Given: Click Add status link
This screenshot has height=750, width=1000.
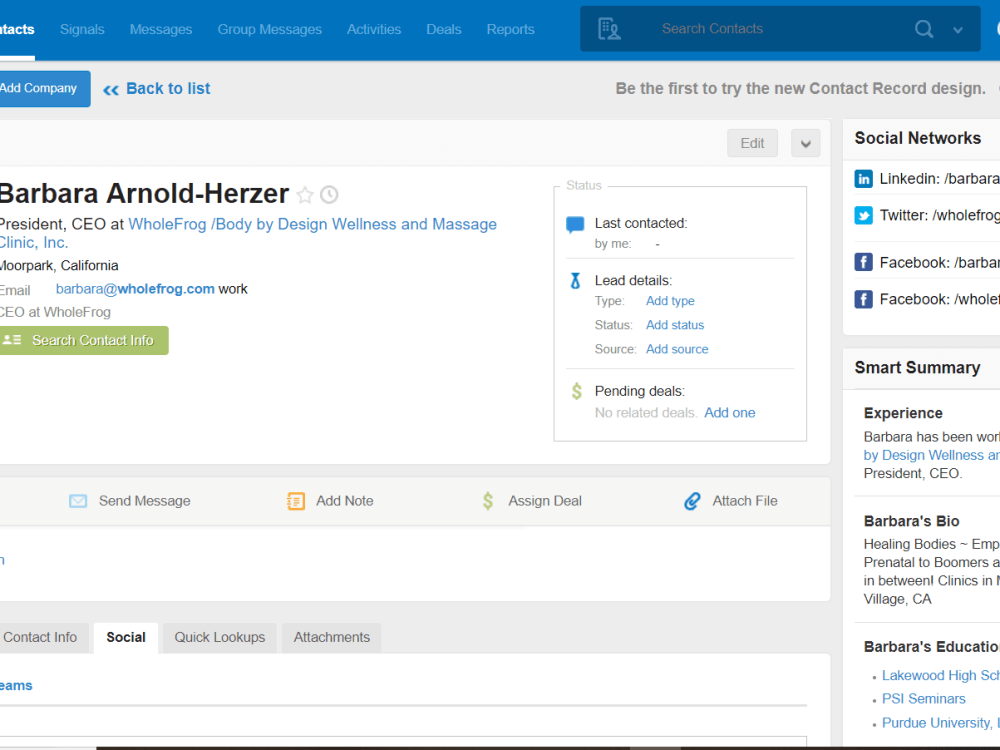Looking at the screenshot, I should click(675, 325).
